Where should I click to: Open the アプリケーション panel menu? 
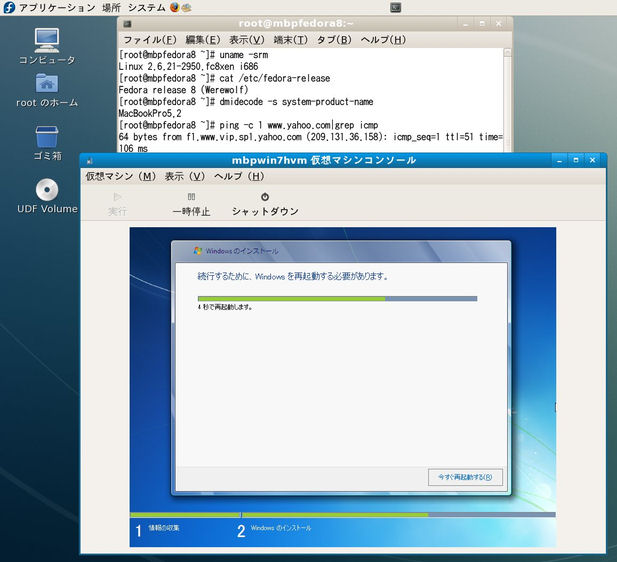click(x=57, y=7)
